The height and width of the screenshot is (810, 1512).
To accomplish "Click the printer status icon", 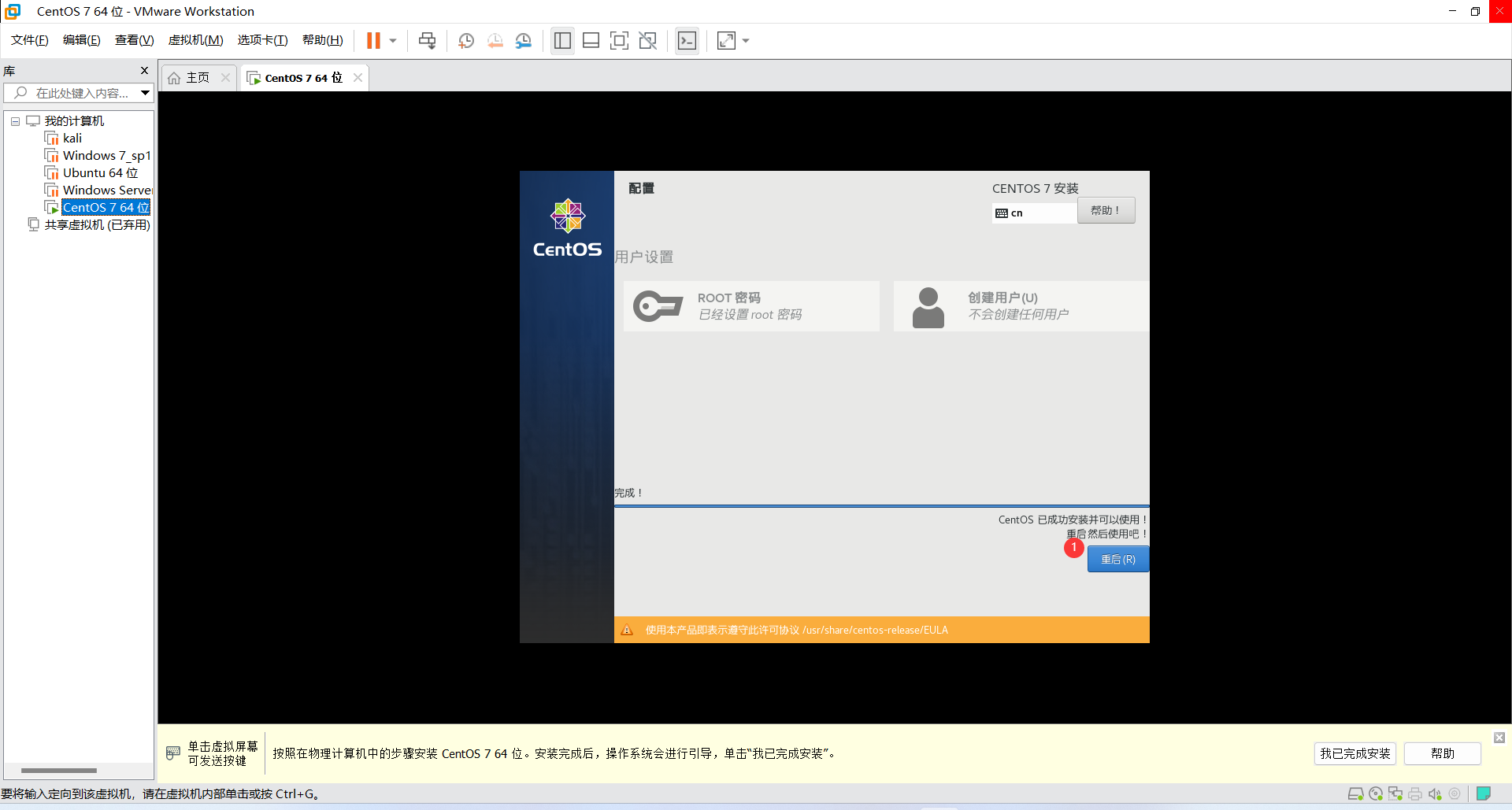I will (x=1415, y=793).
